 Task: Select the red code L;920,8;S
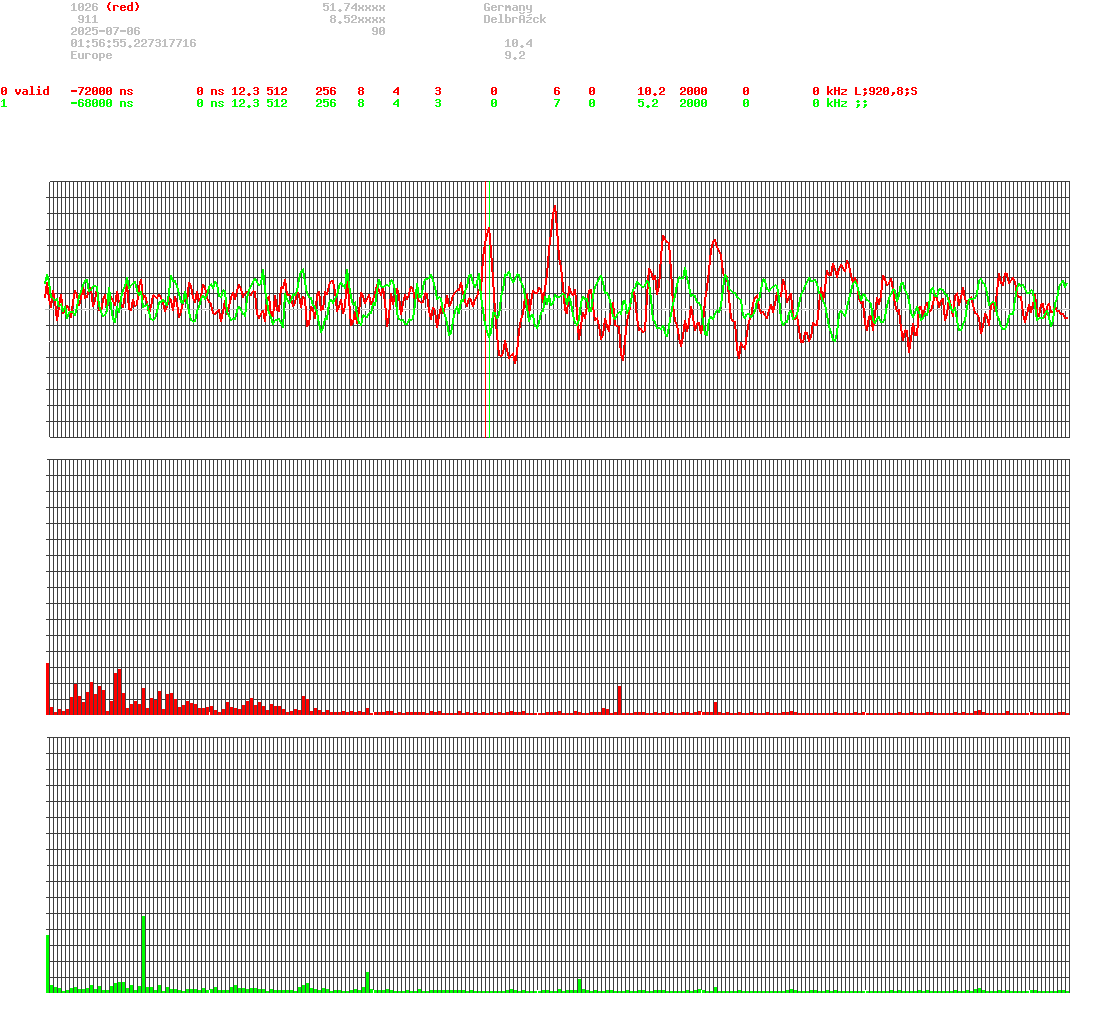[x=885, y=92]
